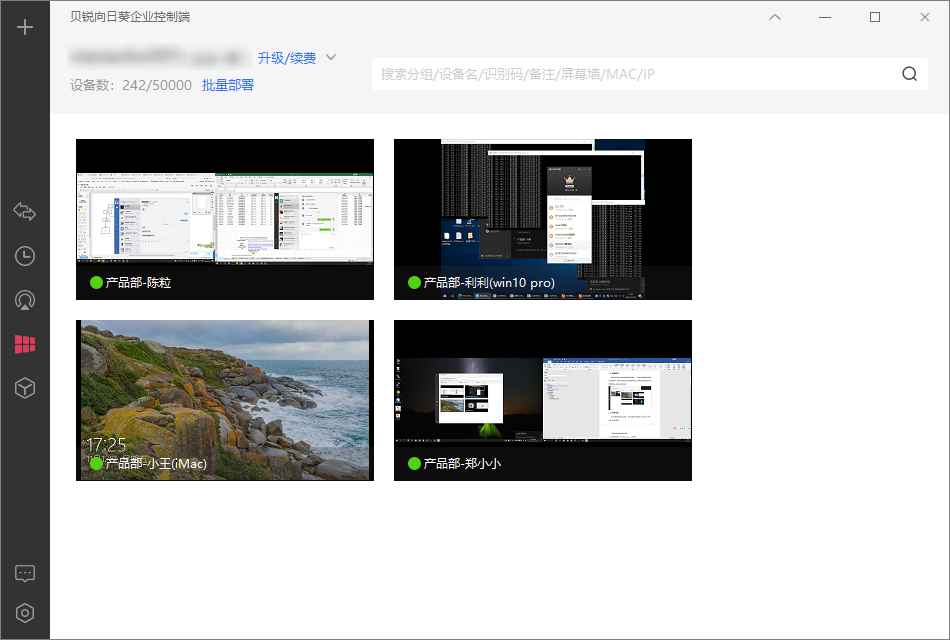Viewport: 950px width, 640px height.
Task: Open the chat message icon
Action: click(25, 573)
